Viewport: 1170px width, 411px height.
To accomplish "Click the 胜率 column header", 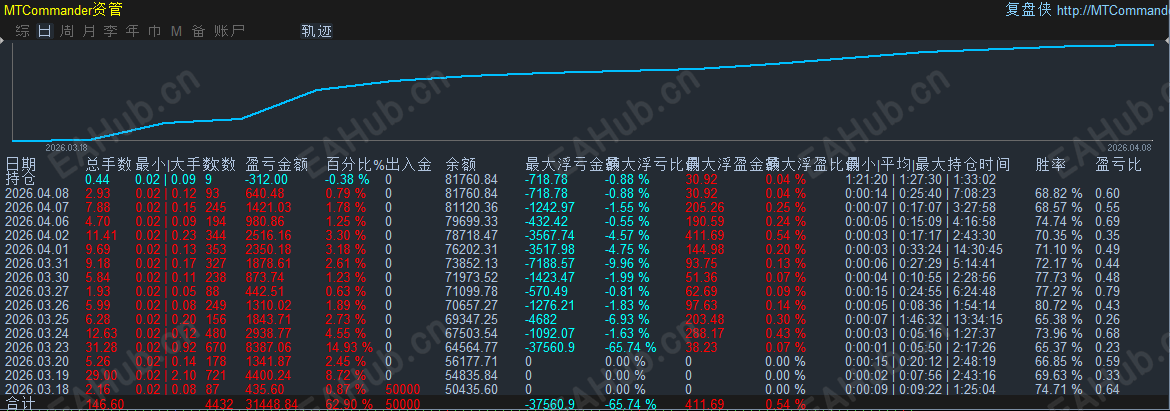I will tap(1051, 164).
